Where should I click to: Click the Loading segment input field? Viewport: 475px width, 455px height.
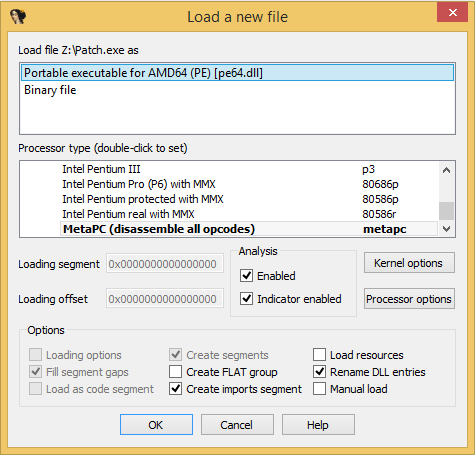coord(165,264)
